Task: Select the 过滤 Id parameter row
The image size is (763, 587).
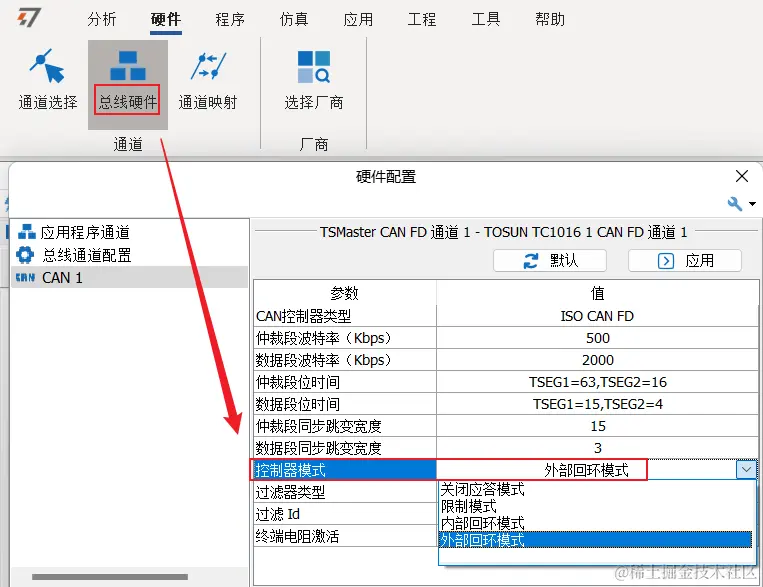Action: pos(345,514)
